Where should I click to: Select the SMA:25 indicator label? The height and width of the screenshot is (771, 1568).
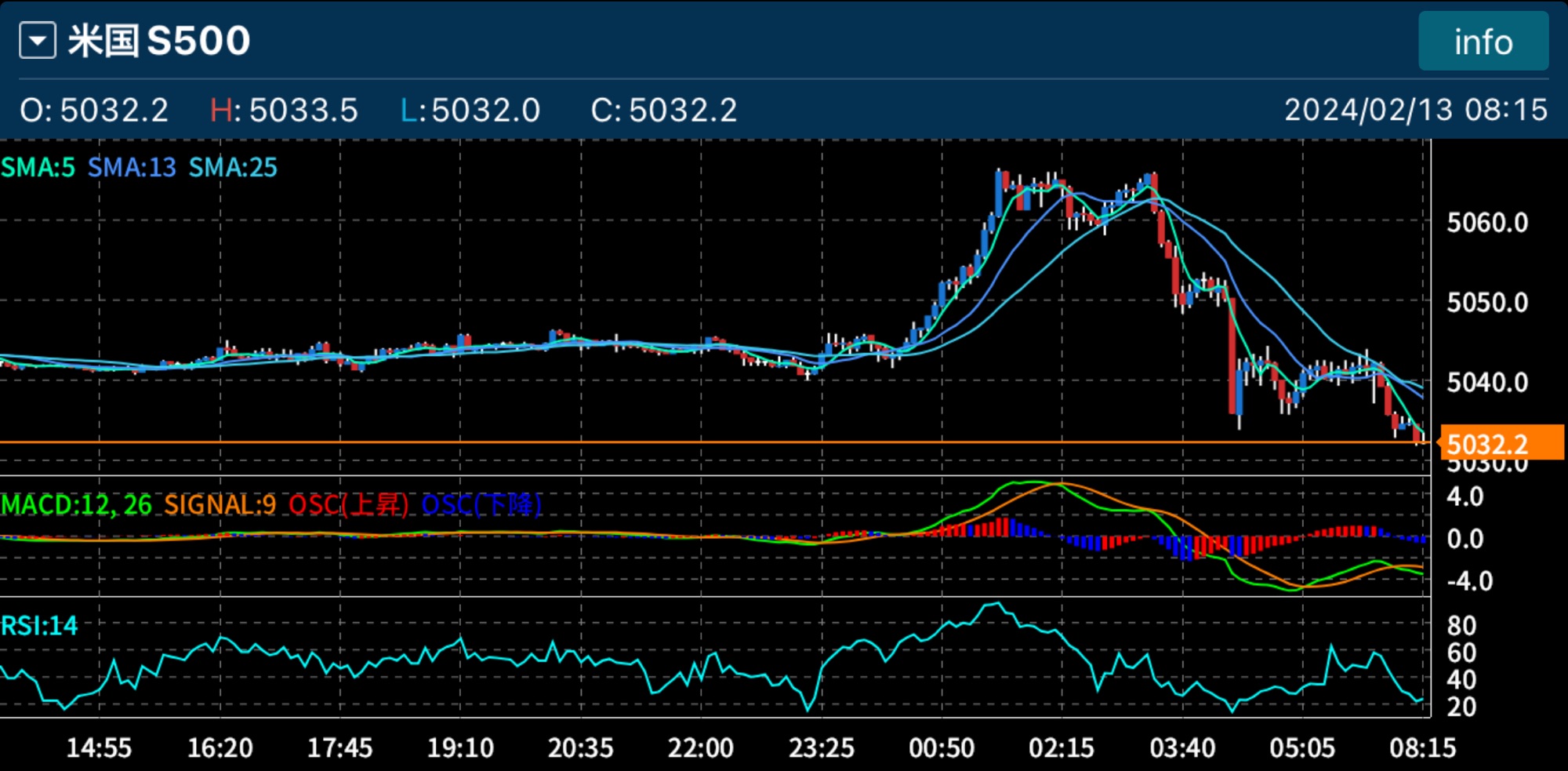coord(233,168)
